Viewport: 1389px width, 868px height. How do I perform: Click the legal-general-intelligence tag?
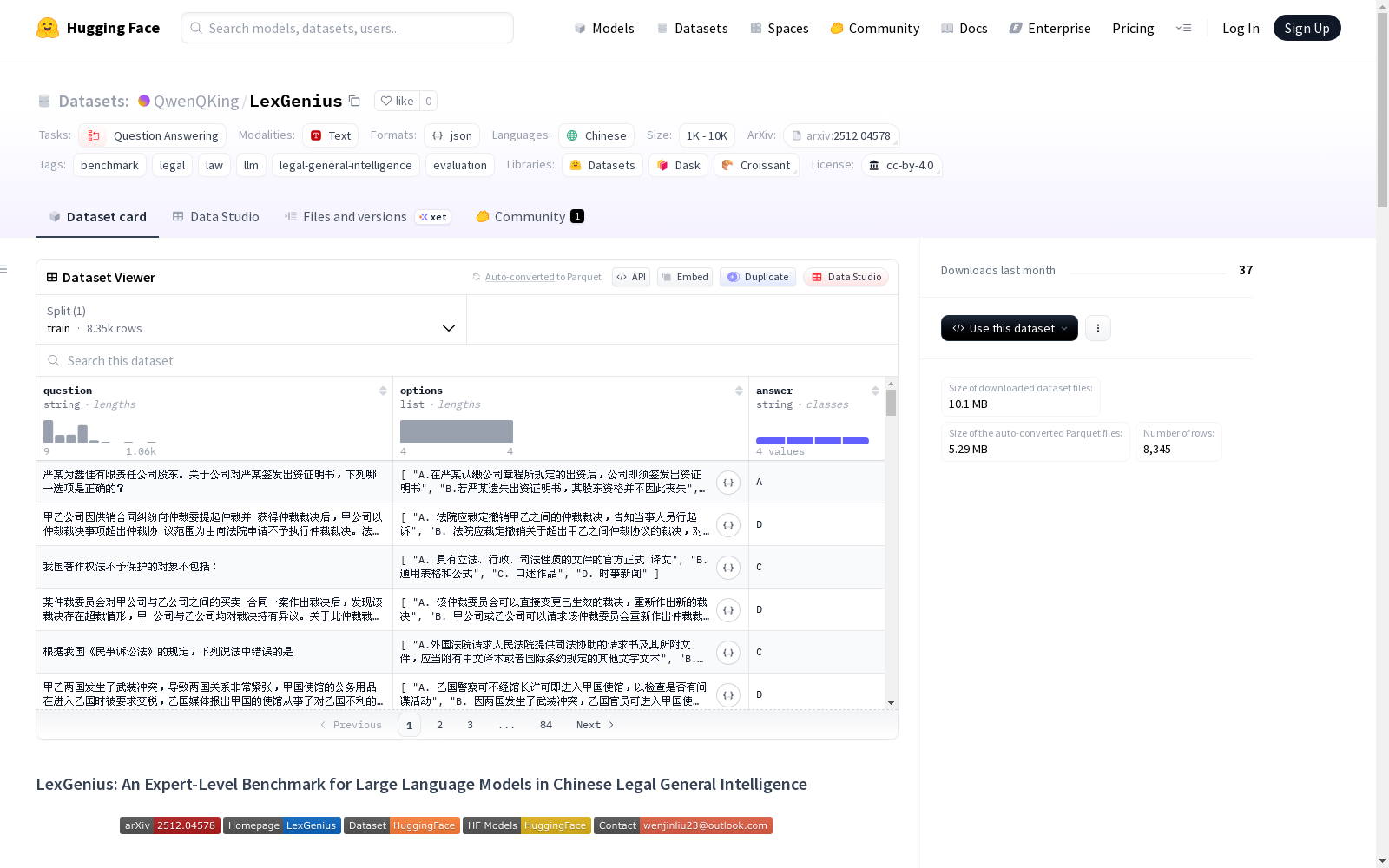pyautogui.click(x=346, y=165)
